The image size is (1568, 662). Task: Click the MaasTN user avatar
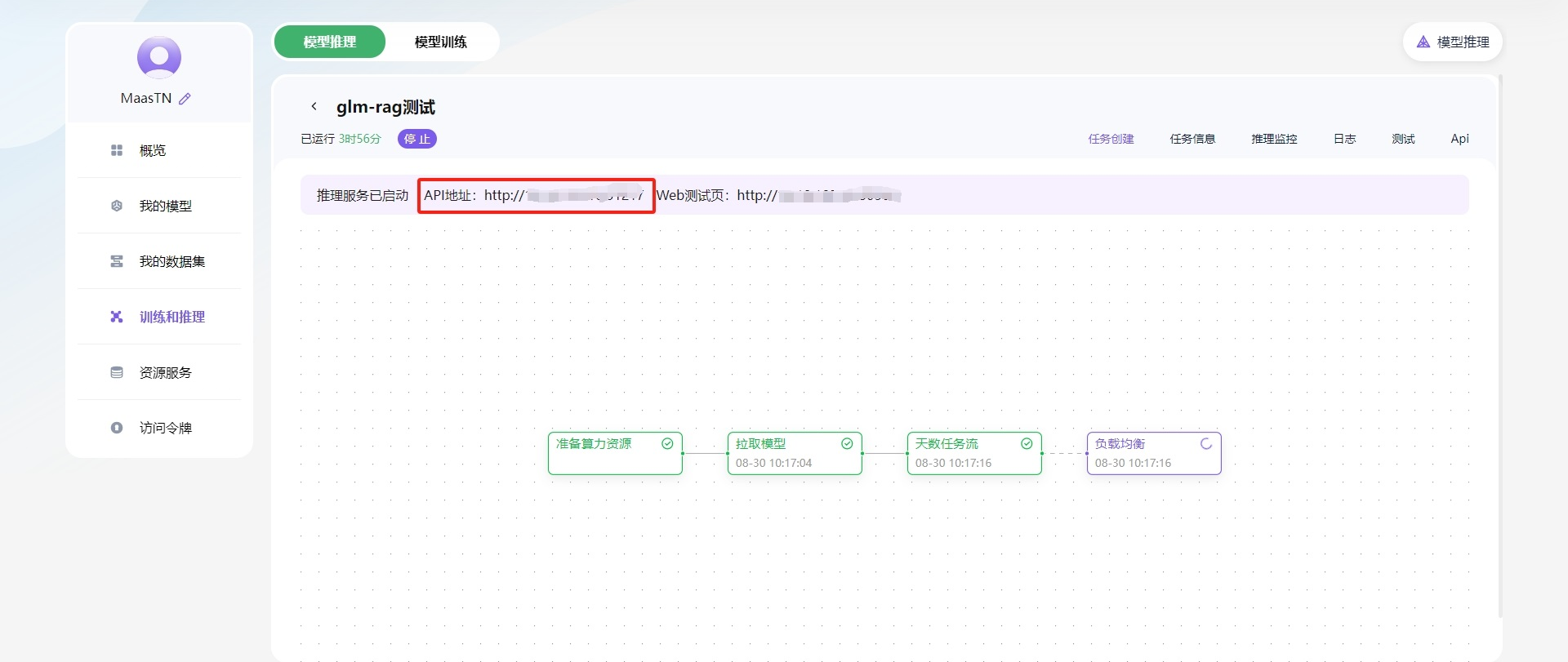click(159, 57)
